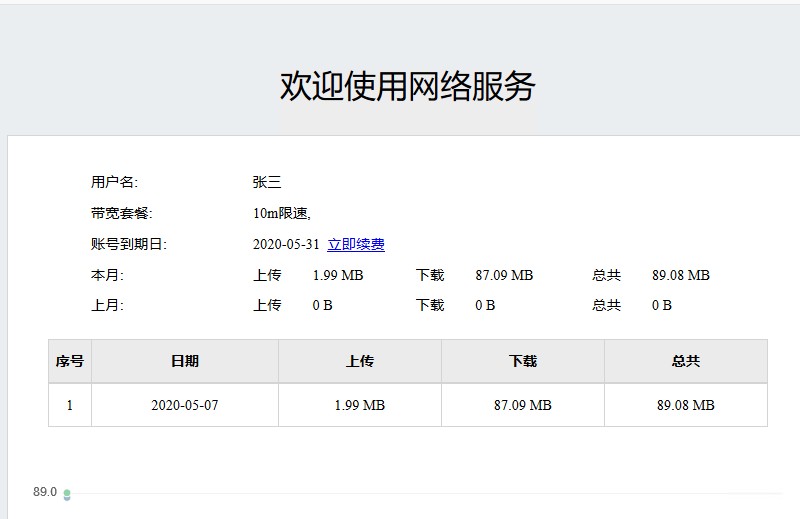
Task: Click the 序号 column header
Action: coord(70,361)
